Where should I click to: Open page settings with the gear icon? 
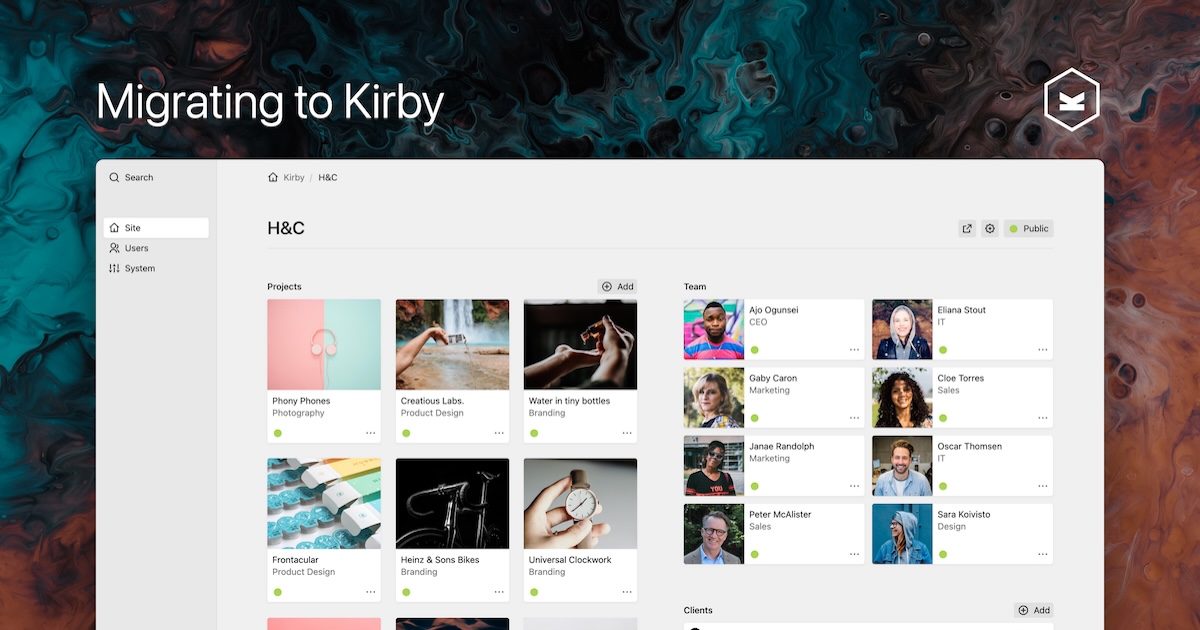pyautogui.click(x=990, y=228)
